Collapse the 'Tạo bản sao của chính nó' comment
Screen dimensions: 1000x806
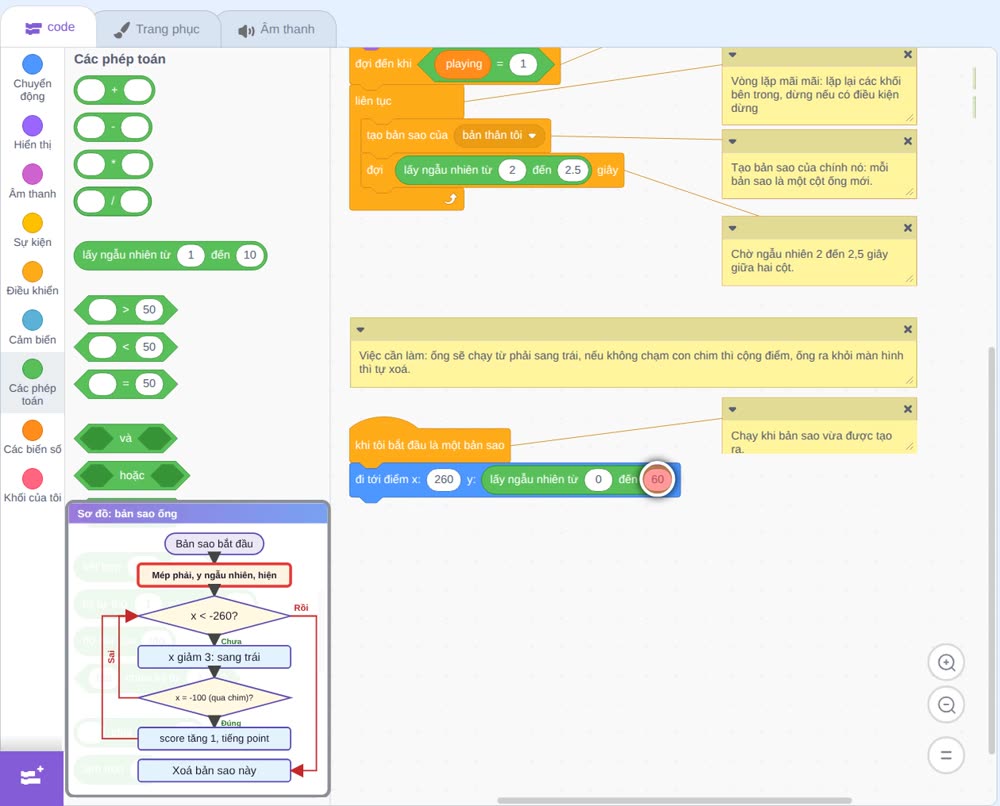click(732, 141)
